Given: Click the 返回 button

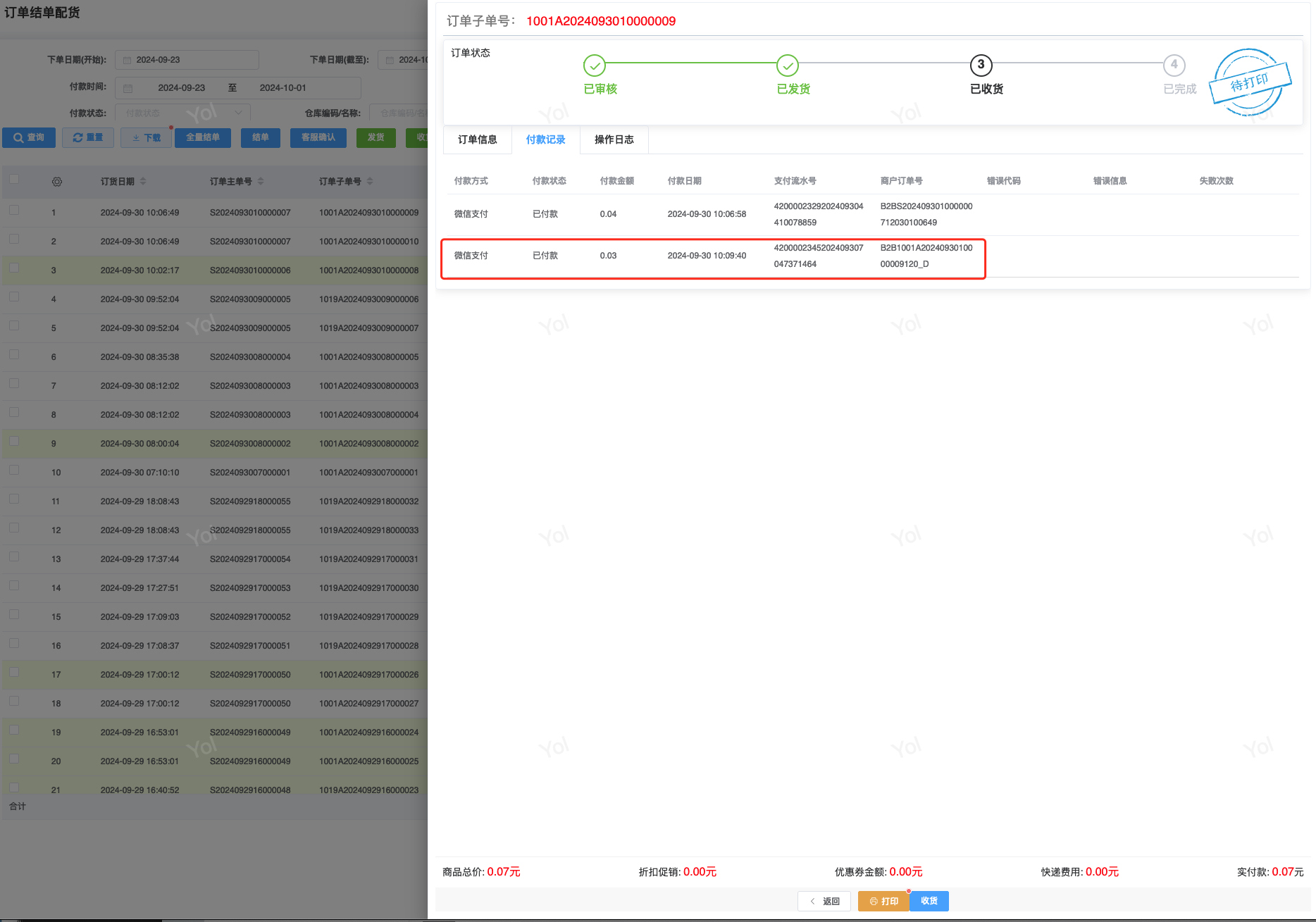Looking at the screenshot, I should [x=824, y=901].
